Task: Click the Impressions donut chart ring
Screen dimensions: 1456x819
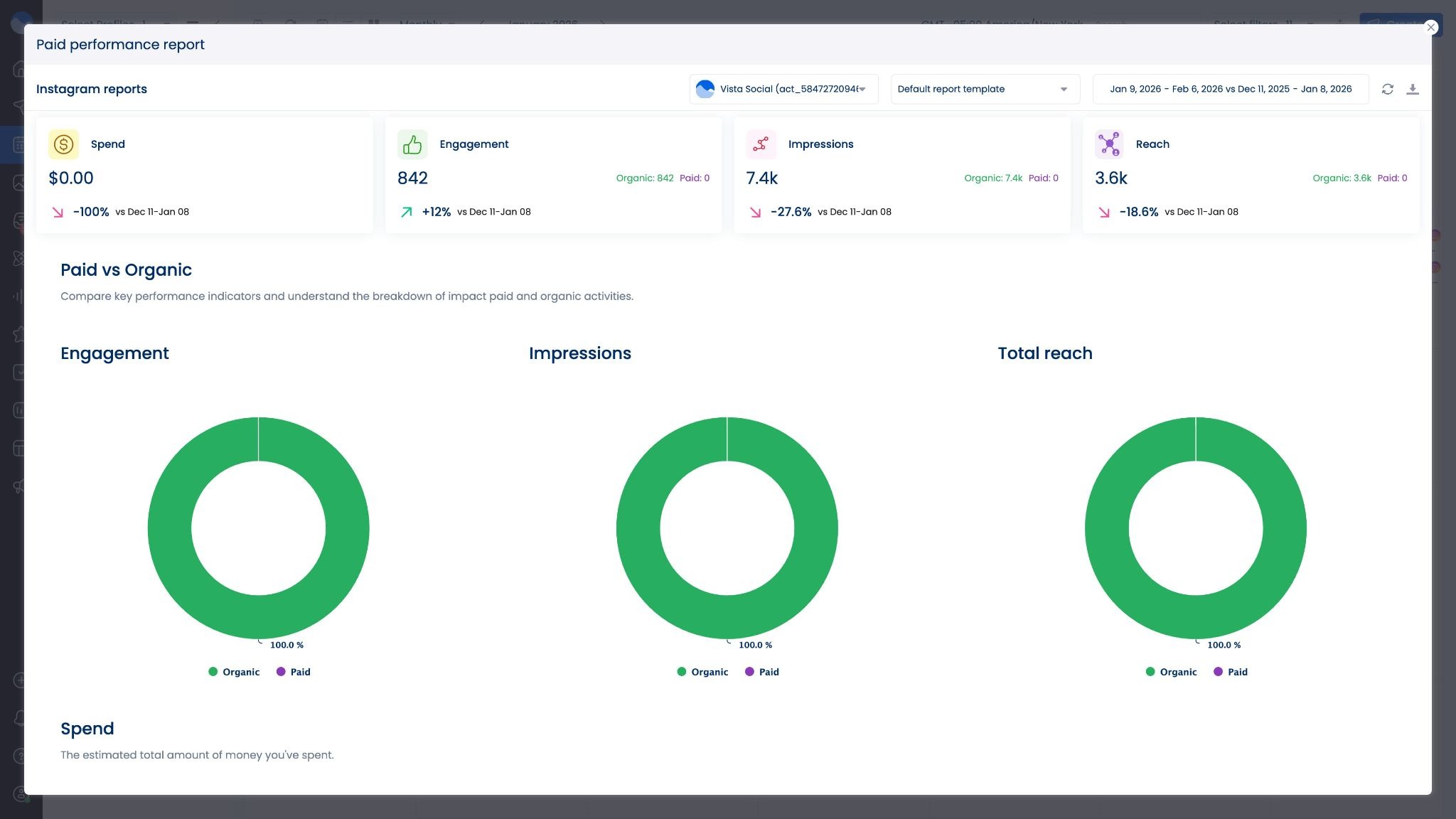Action: pos(638,528)
